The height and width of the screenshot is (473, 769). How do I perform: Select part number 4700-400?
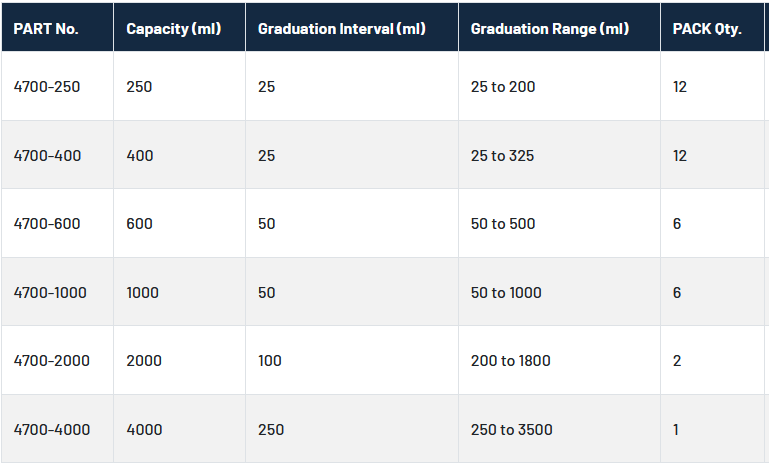[x=47, y=155]
